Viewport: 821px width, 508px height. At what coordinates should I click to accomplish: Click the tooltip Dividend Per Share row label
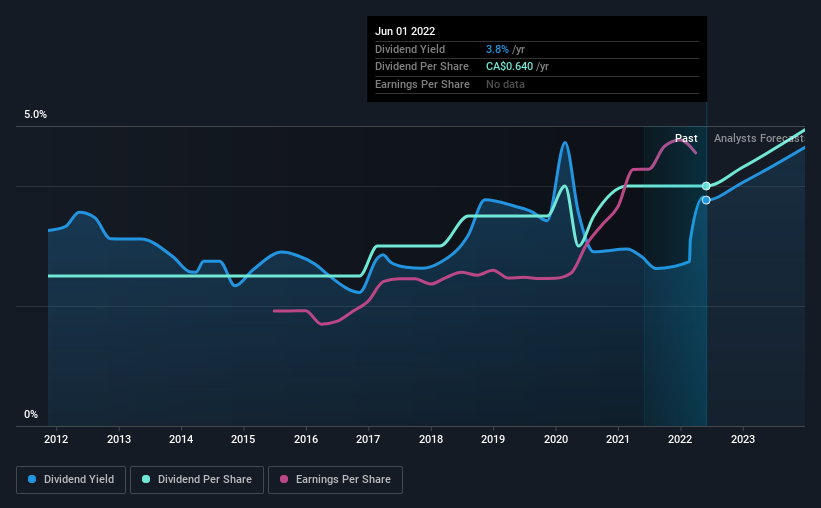pyautogui.click(x=421, y=67)
